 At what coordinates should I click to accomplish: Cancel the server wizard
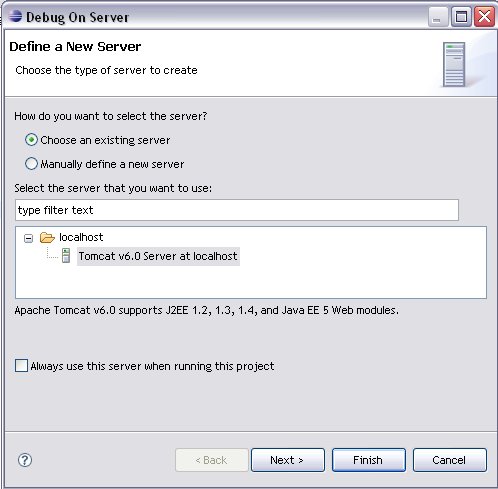pyautogui.click(x=450, y=460)
